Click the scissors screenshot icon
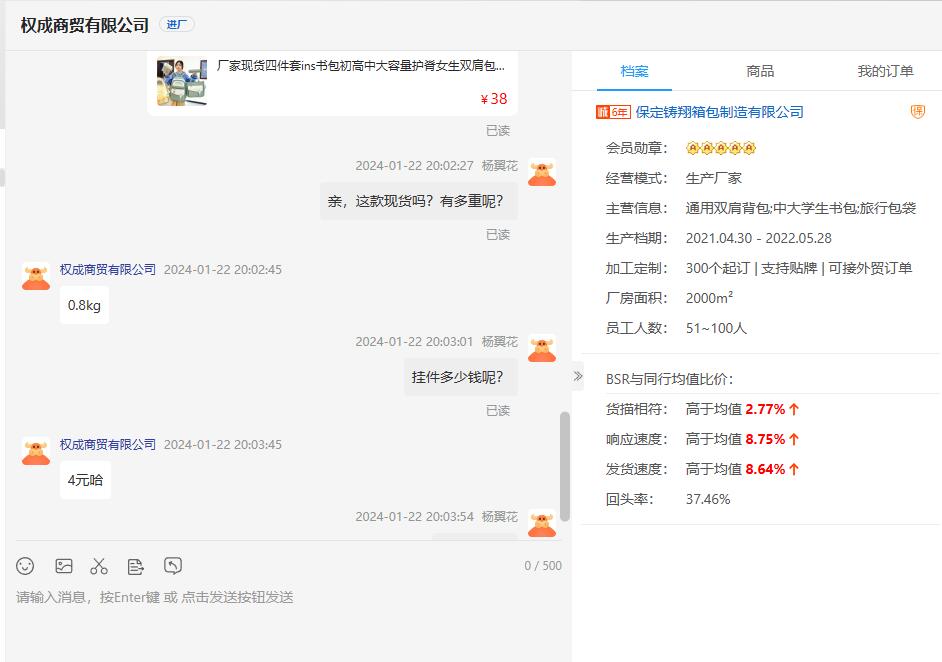Viewport: 942px width, 662px height. [99, 566]
